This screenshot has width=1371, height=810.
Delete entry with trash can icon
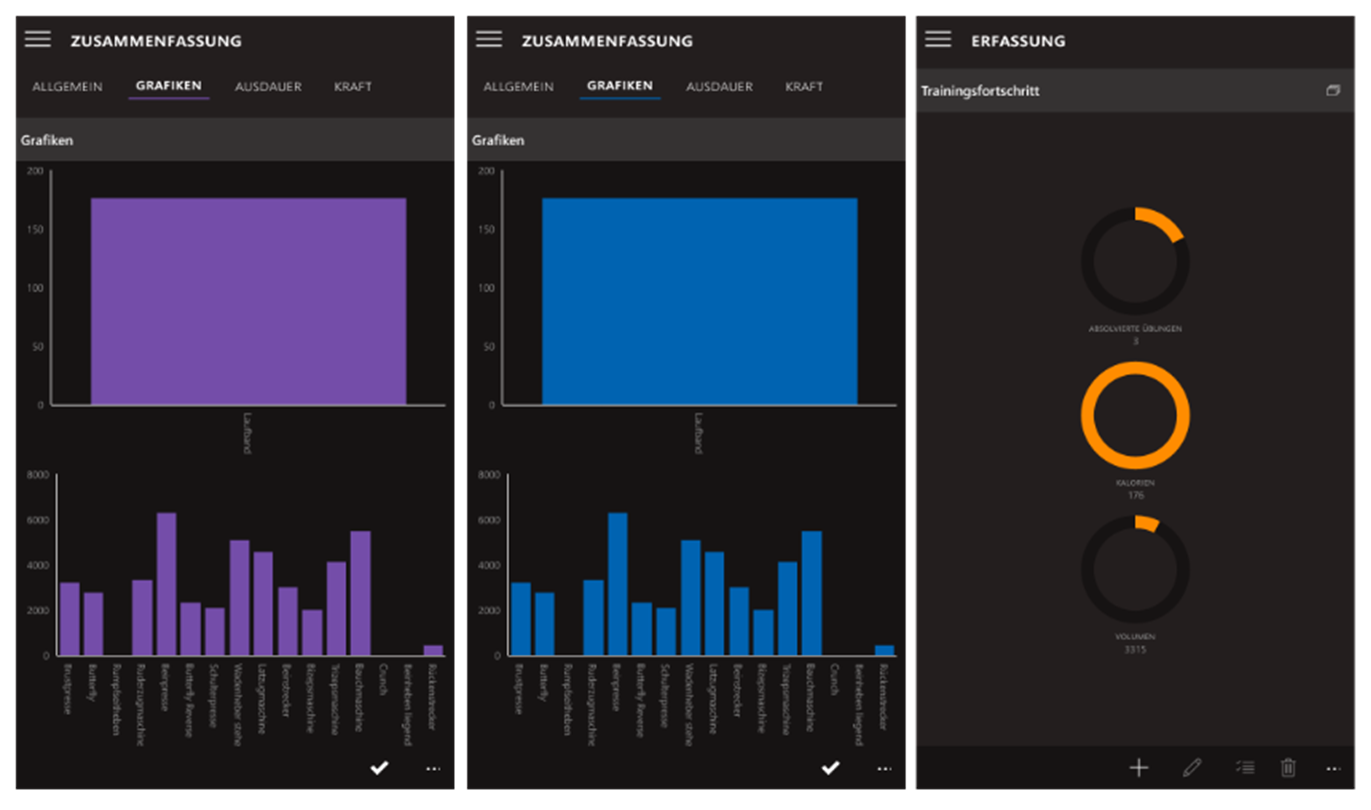point(1288,768)
